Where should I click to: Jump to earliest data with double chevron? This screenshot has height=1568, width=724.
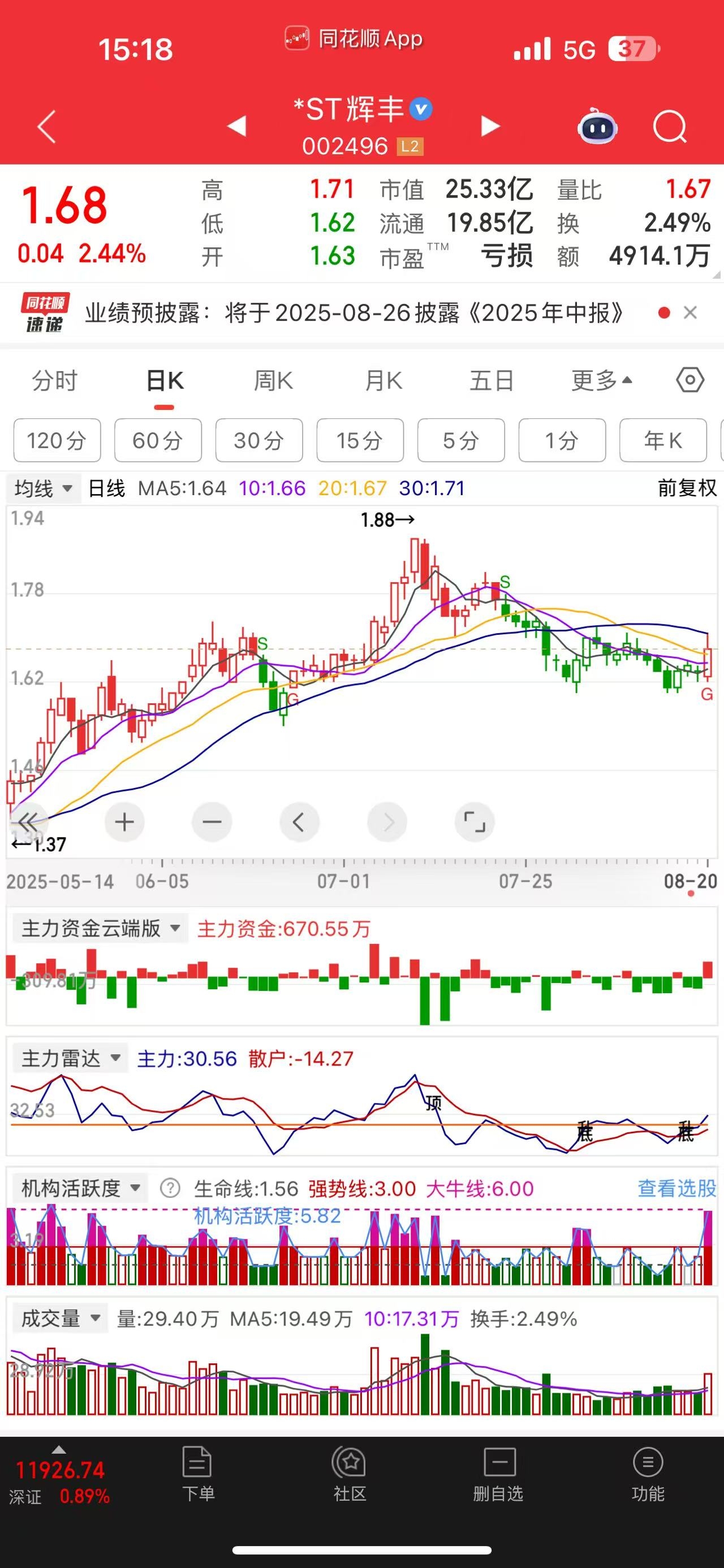click(28, 822)
